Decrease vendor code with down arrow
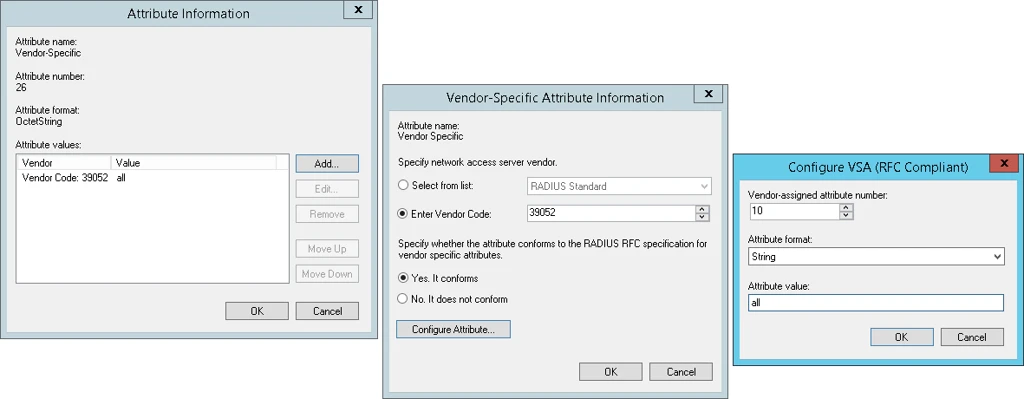Image resolution: width=1024 pixels, height=399 pixels. pos(703,217)
